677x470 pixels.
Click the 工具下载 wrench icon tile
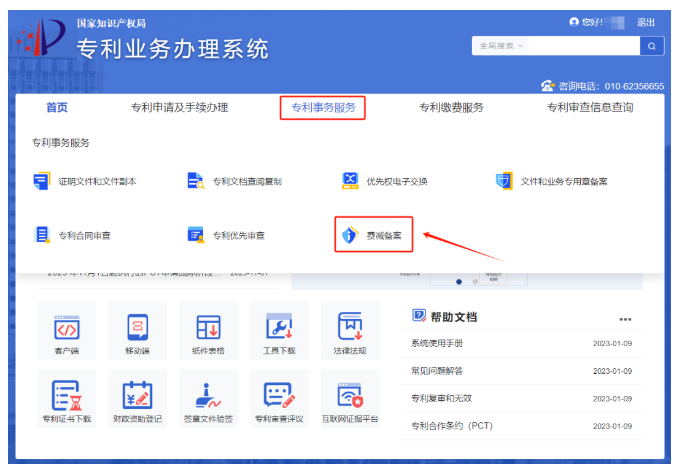pyautogui.click(x=279, y=331)
